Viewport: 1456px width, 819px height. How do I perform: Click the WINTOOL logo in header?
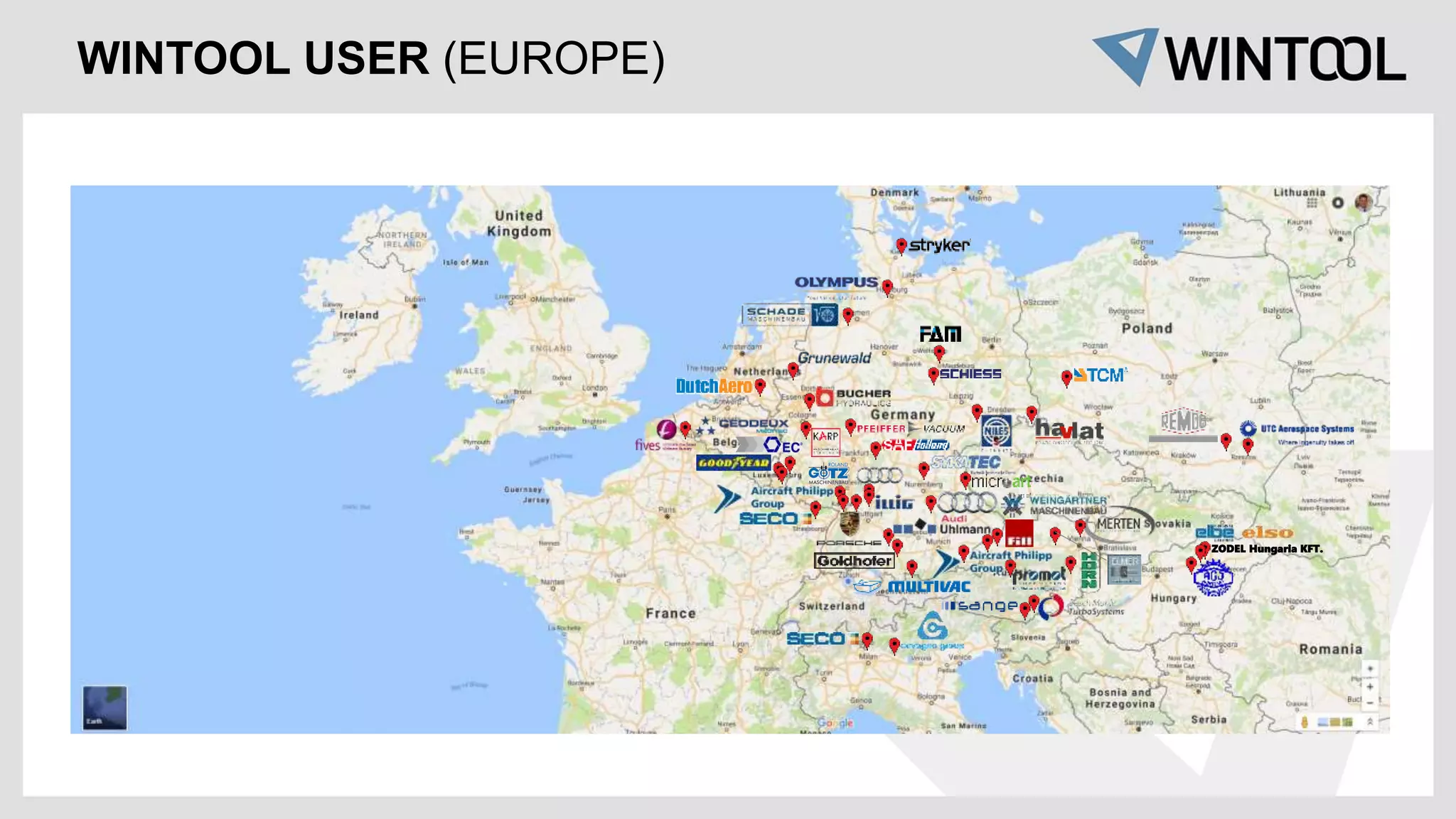point(1248,58)
